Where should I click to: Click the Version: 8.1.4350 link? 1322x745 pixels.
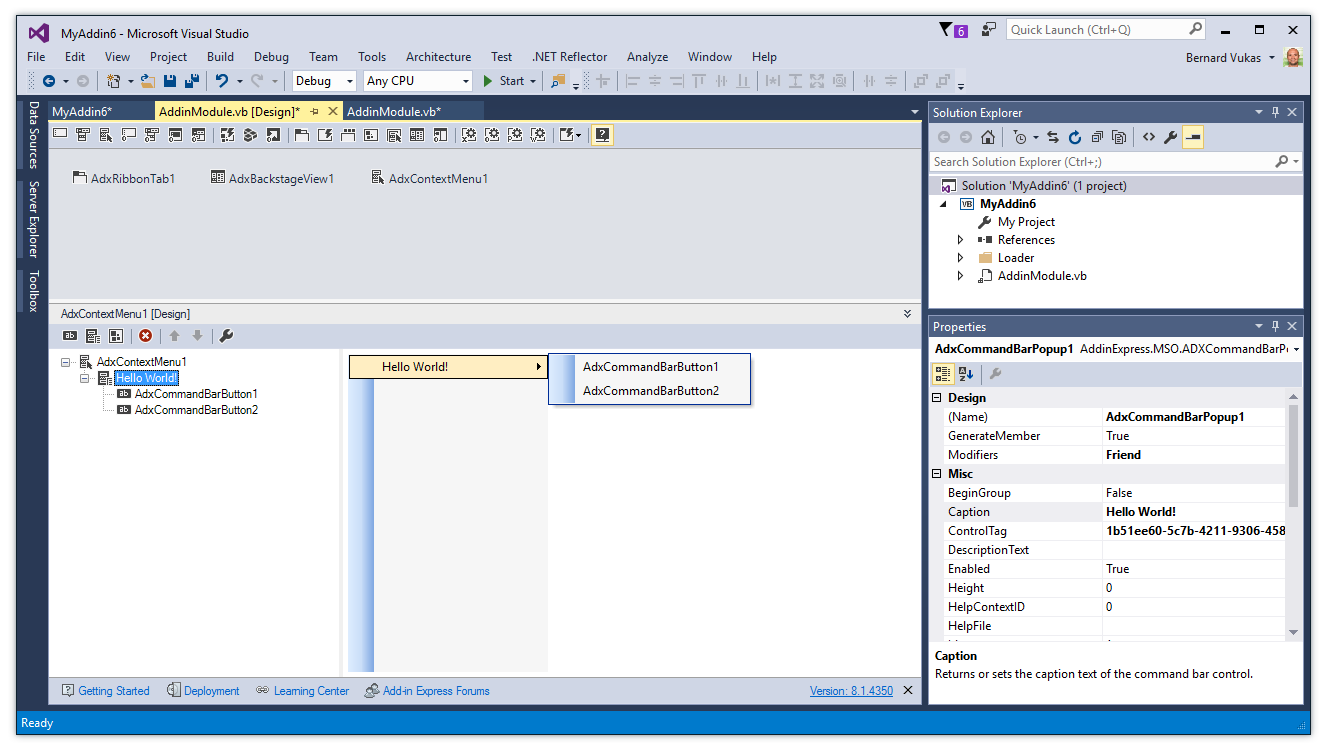point(851,691)
